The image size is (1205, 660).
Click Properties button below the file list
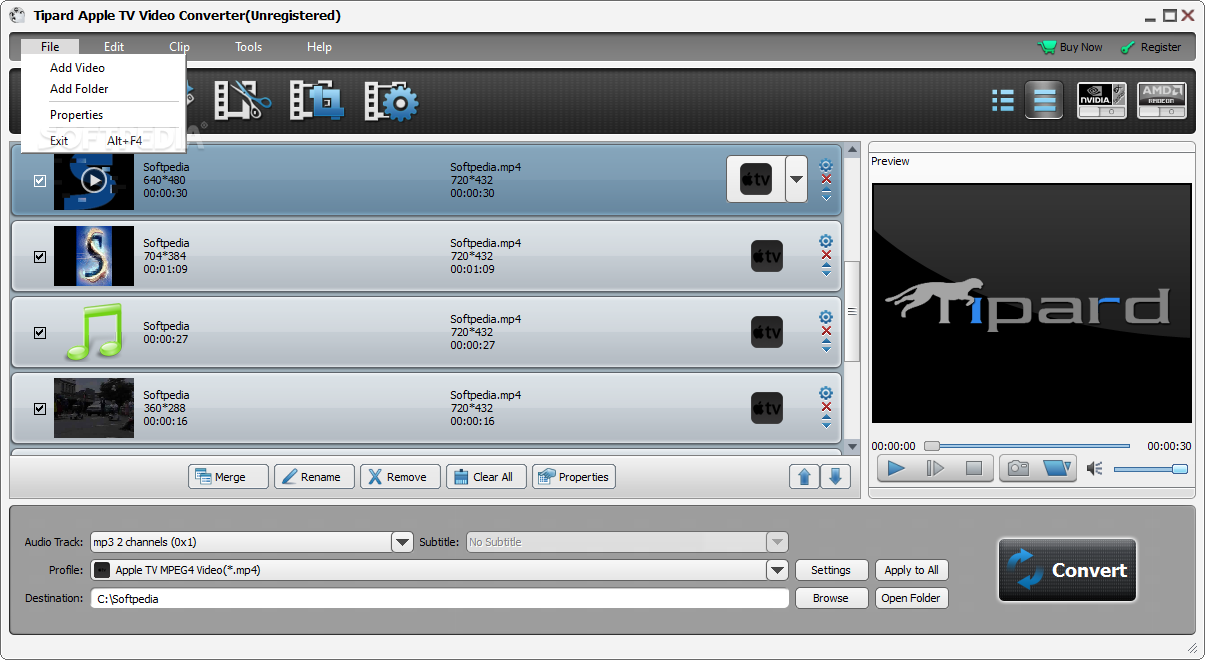point(574,477)
